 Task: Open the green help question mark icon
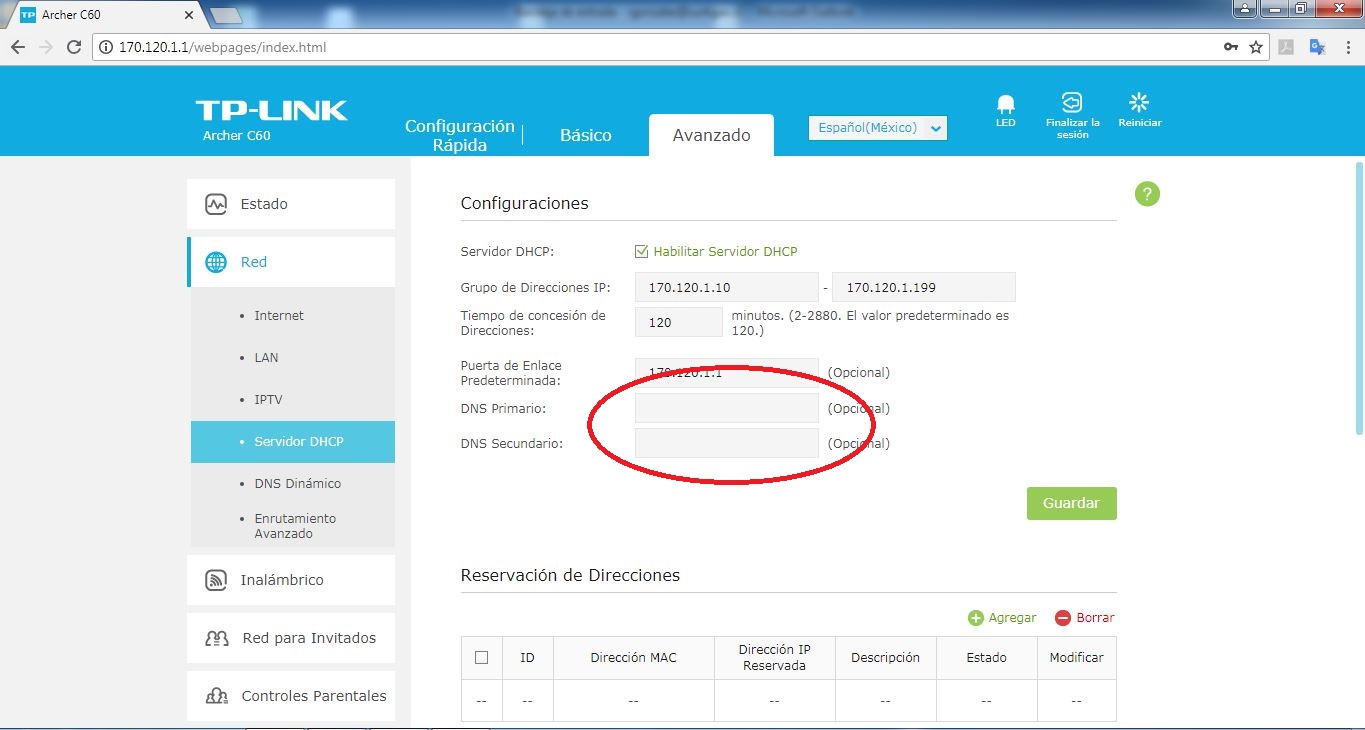coord(1146,194)
